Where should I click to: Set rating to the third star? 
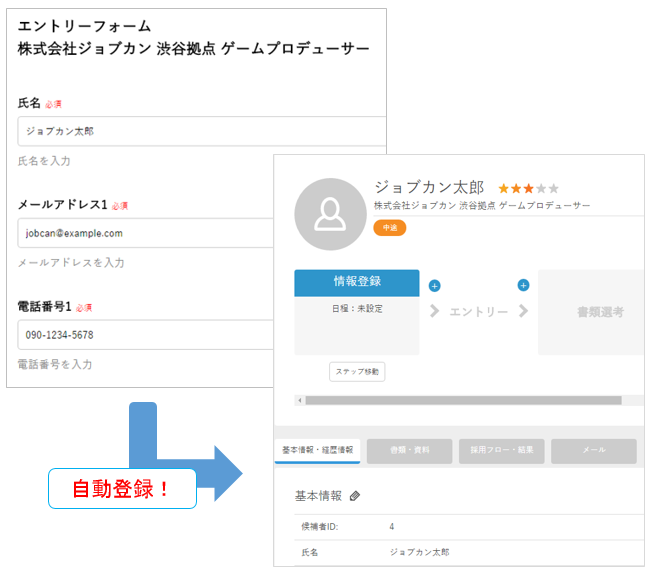point(528,188)
